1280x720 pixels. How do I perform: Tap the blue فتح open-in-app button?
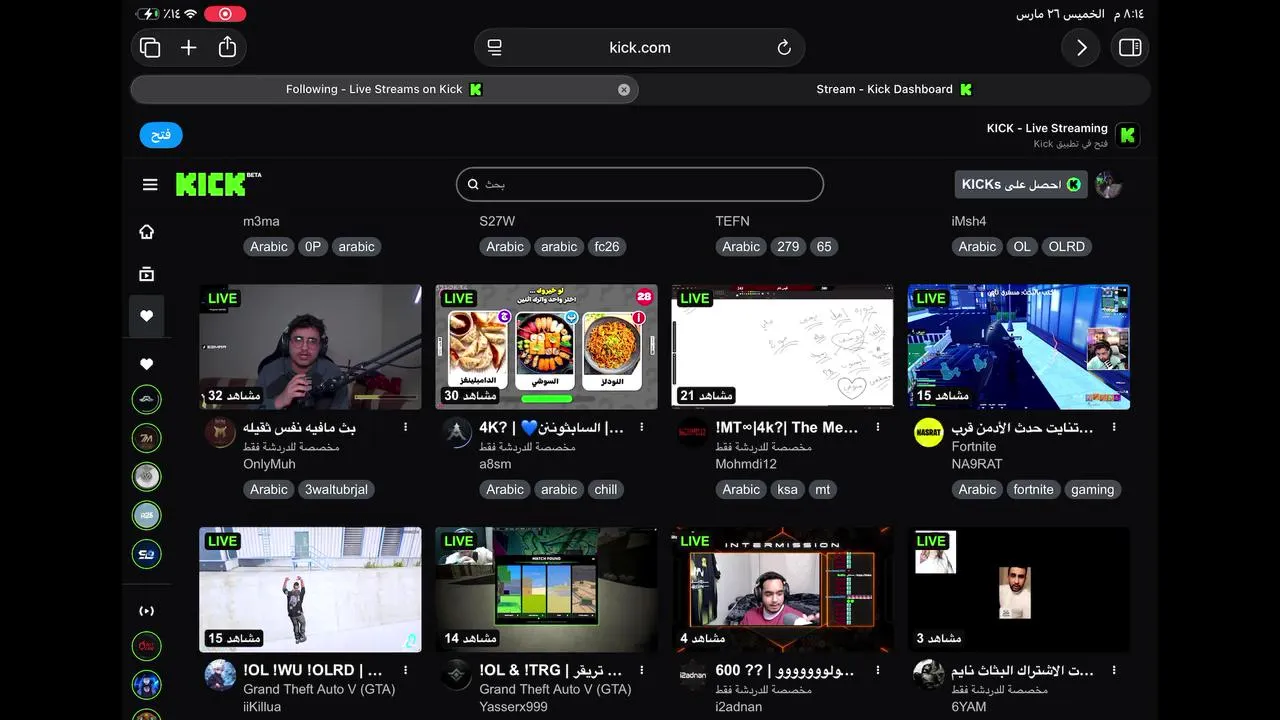(x=161, y=135)
